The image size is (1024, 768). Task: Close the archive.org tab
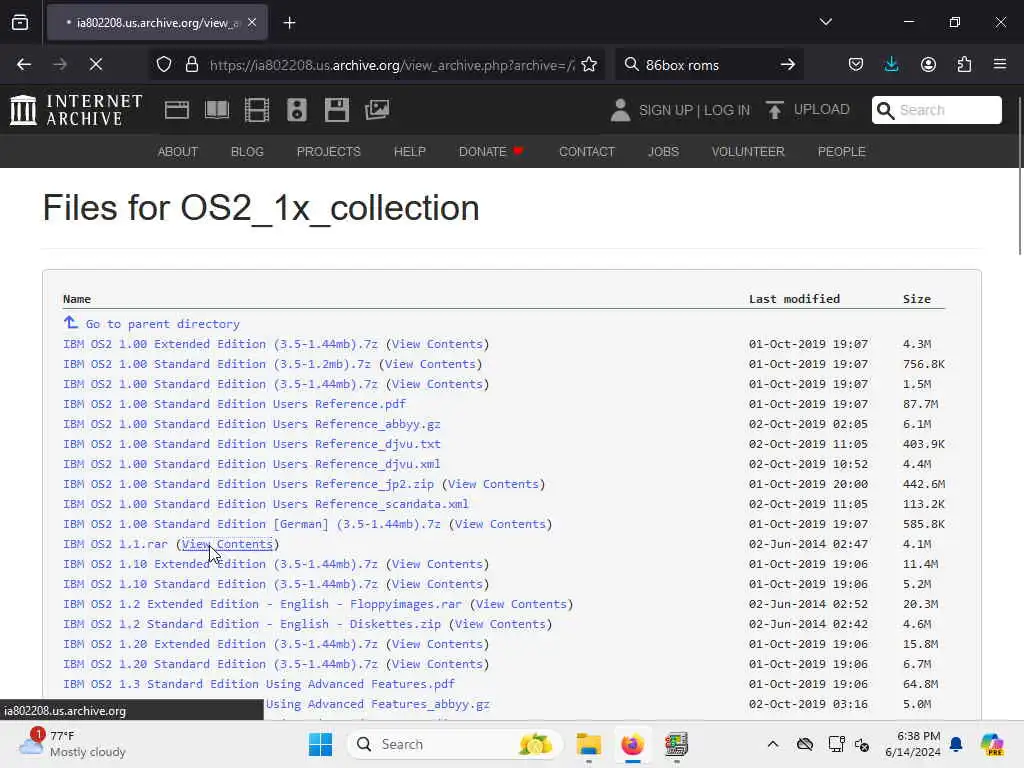(252, 23)
